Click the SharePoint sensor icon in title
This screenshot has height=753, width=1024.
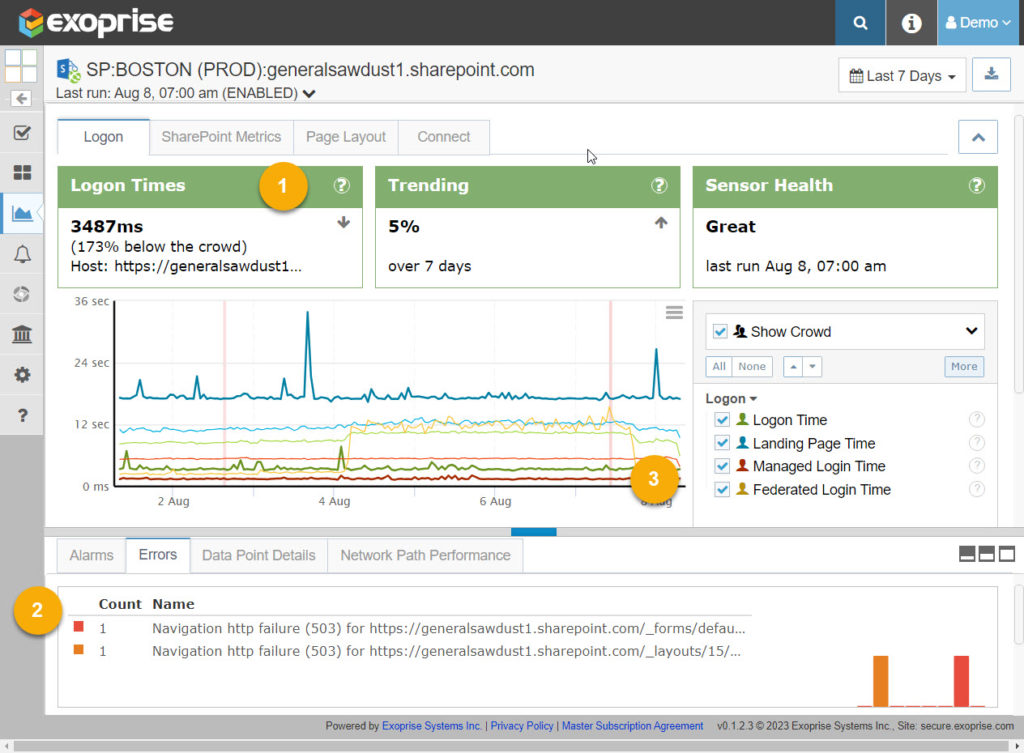coord(69,71)
